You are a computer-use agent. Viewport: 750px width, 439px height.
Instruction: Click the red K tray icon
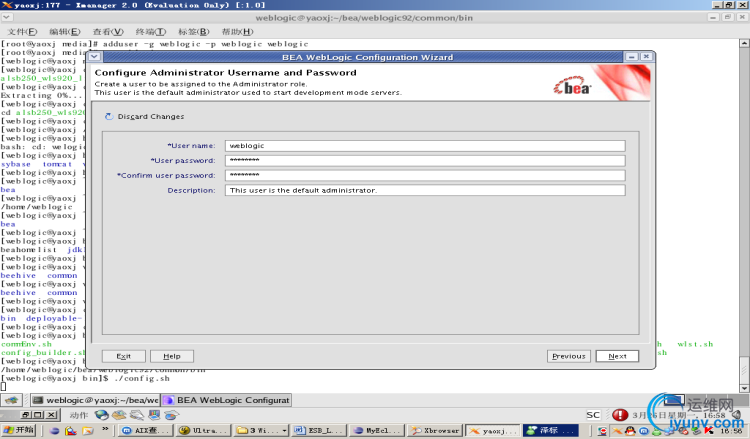(x=708, y=431)
